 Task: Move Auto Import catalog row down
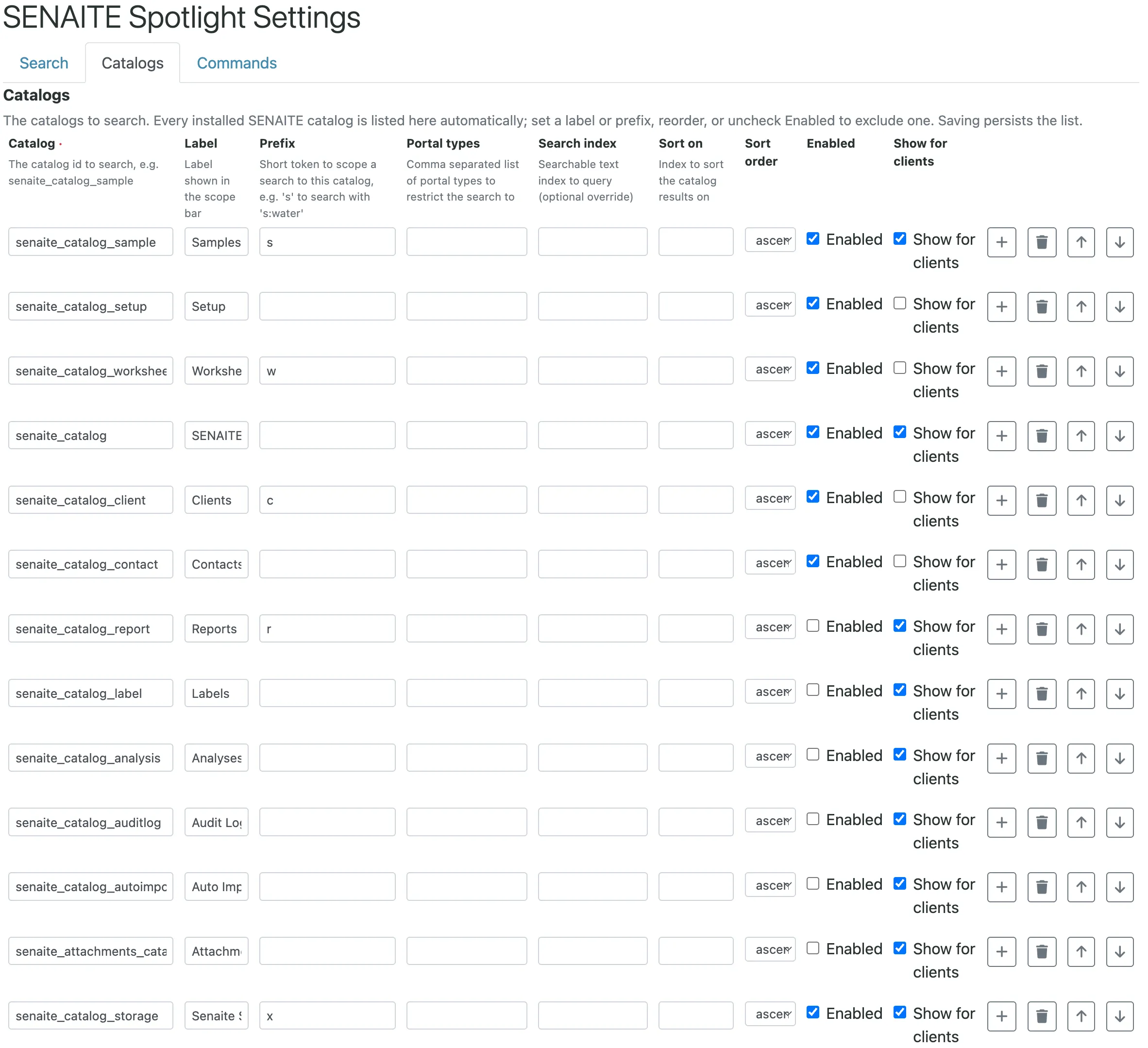[1119, 887]
